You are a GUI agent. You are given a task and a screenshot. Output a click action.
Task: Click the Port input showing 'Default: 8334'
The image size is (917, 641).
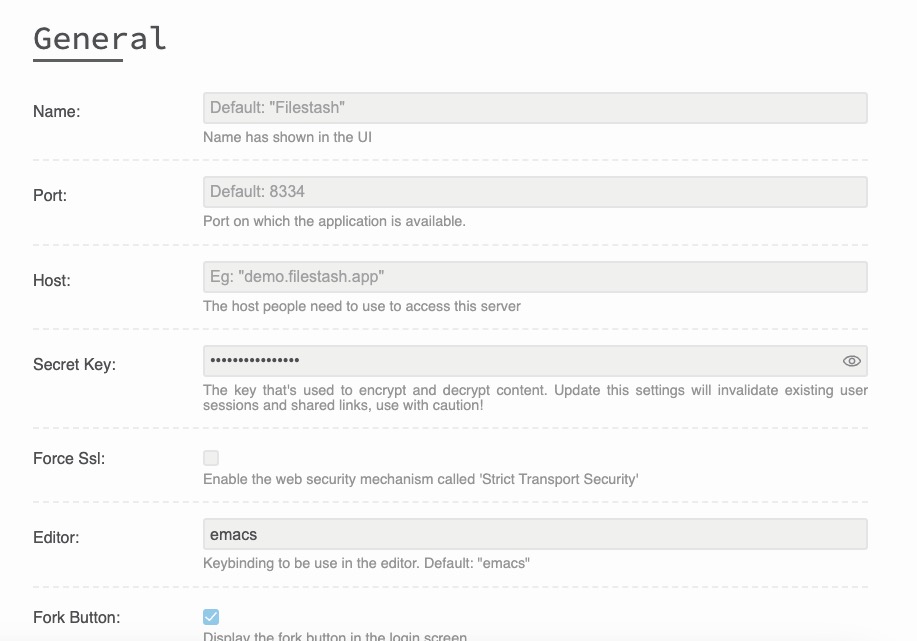[535, 191]
